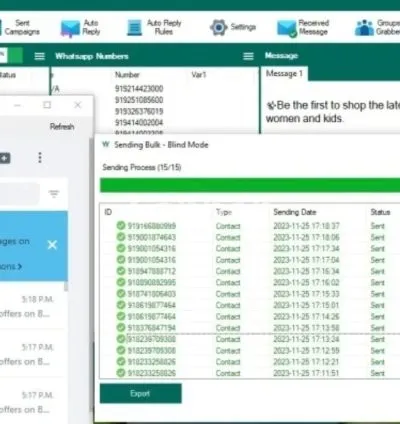Click the Sent status in the 17:11:51 row
Screen dimensions: 400x424
pos(378,373)
